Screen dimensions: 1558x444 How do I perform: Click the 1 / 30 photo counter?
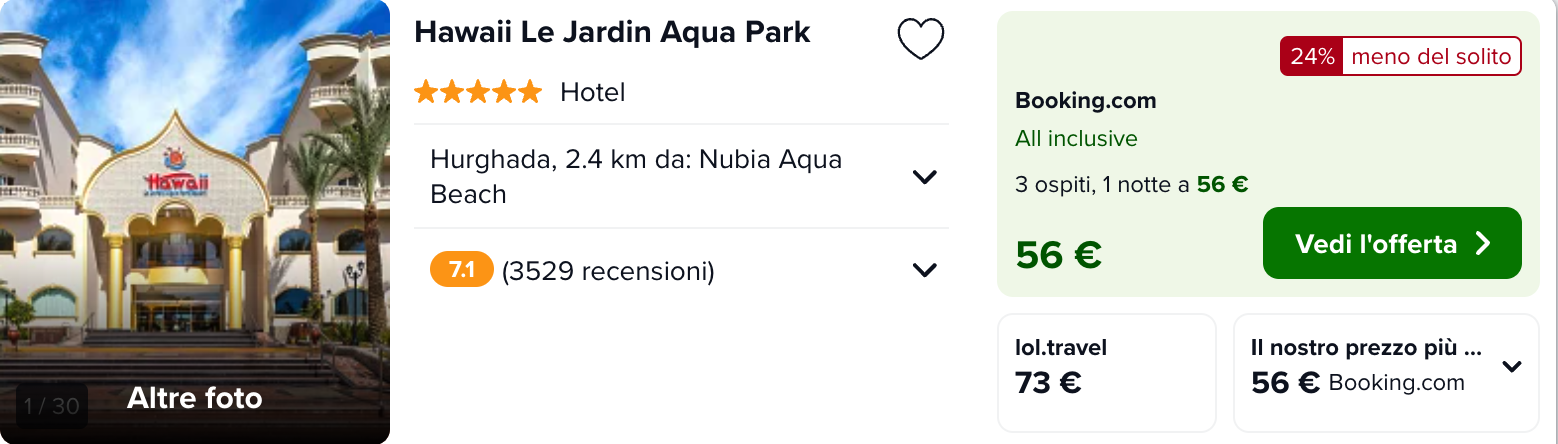tap(52, 406)
